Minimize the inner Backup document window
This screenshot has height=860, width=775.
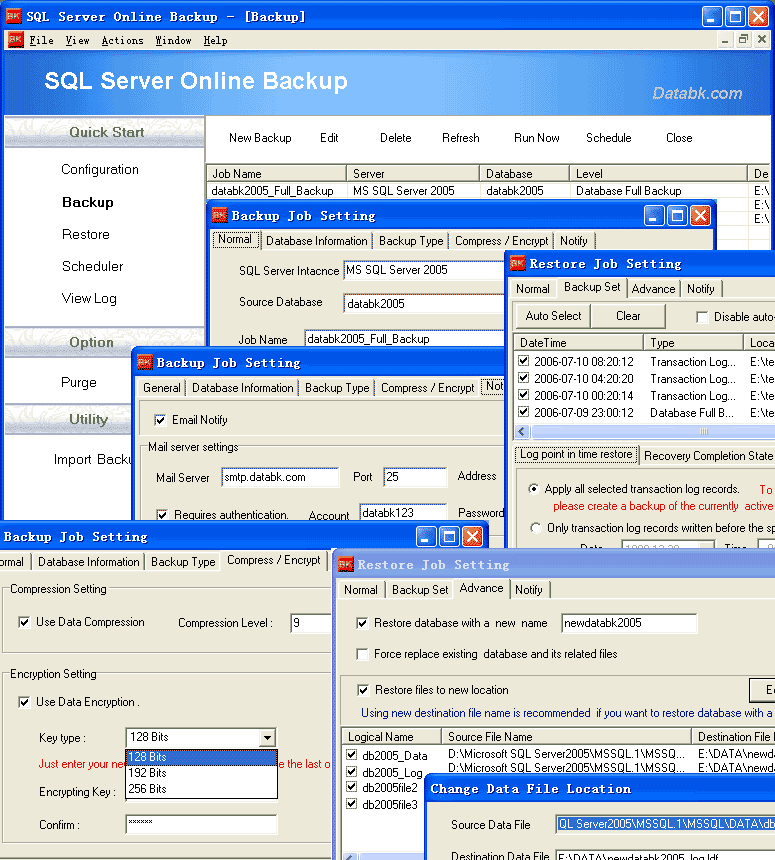[725, 39]
